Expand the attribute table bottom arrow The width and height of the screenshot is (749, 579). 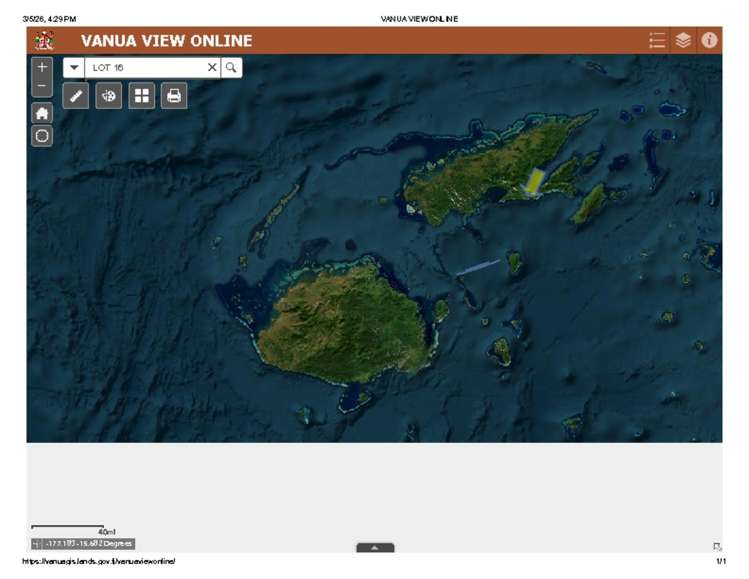(375, 547)
